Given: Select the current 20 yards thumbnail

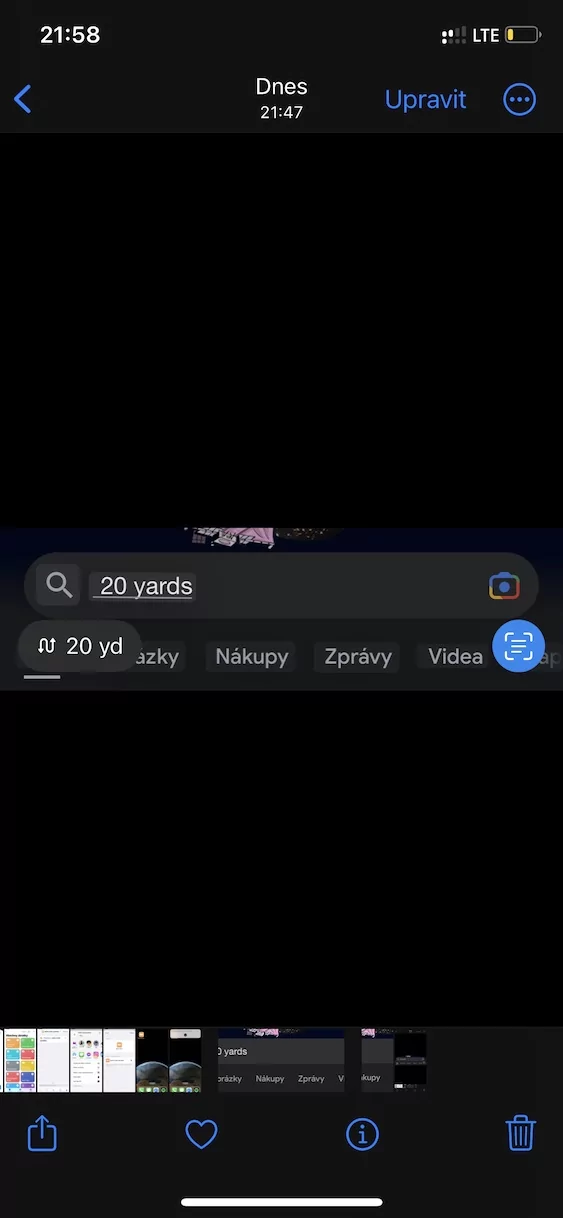Looking at the screenshot, I should click(281, 1059).
